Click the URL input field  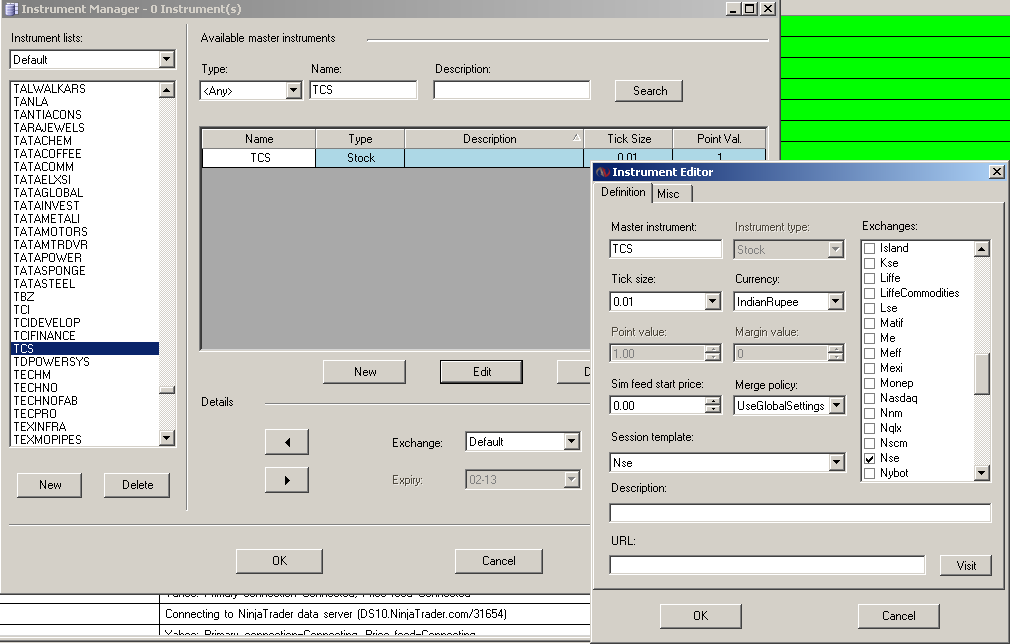[767, 565]
